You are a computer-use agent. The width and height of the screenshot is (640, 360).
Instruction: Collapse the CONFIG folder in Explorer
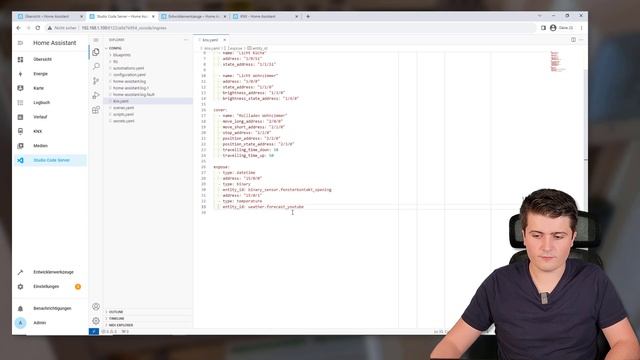(x=115, y=48)
